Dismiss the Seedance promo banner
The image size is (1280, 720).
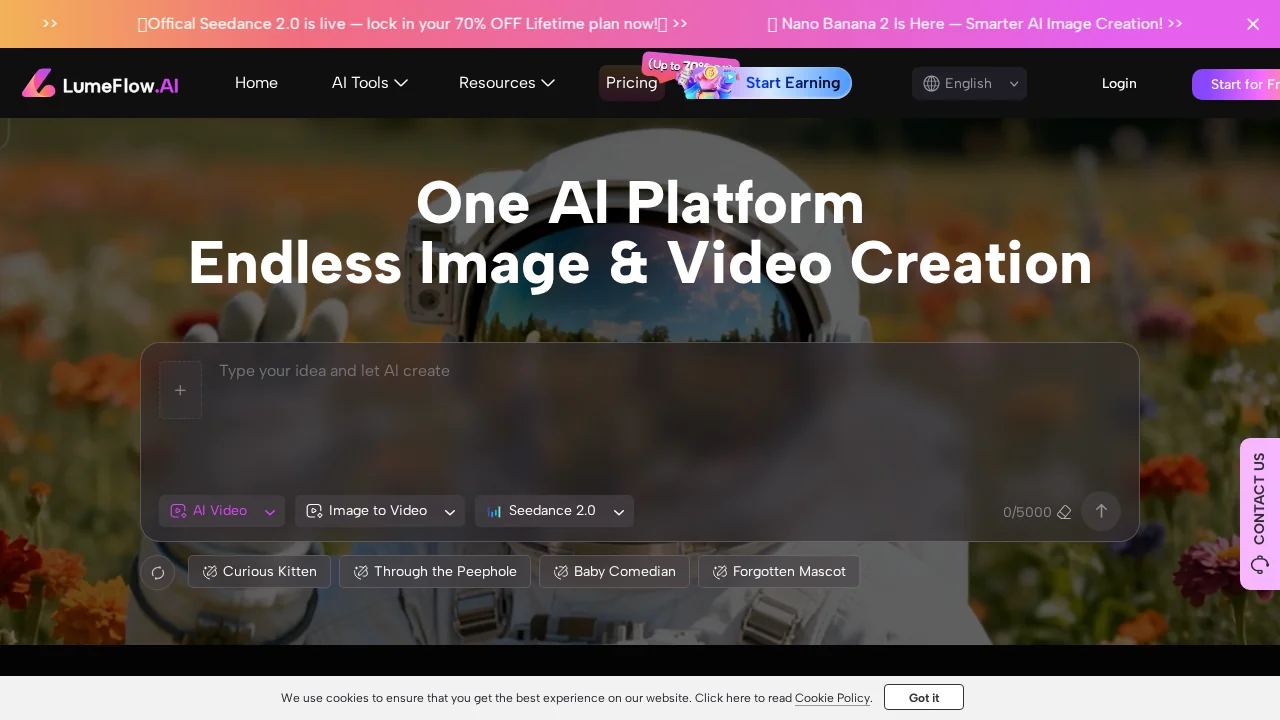(1253, 24)
